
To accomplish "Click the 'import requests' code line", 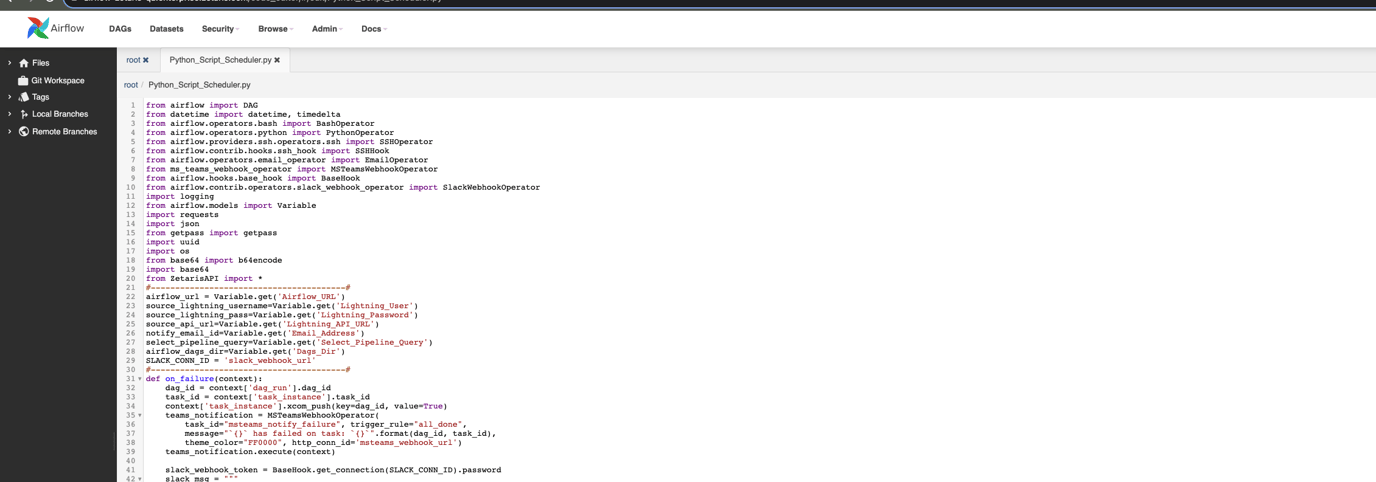I will pyautogui.click(x=182, y=215).
